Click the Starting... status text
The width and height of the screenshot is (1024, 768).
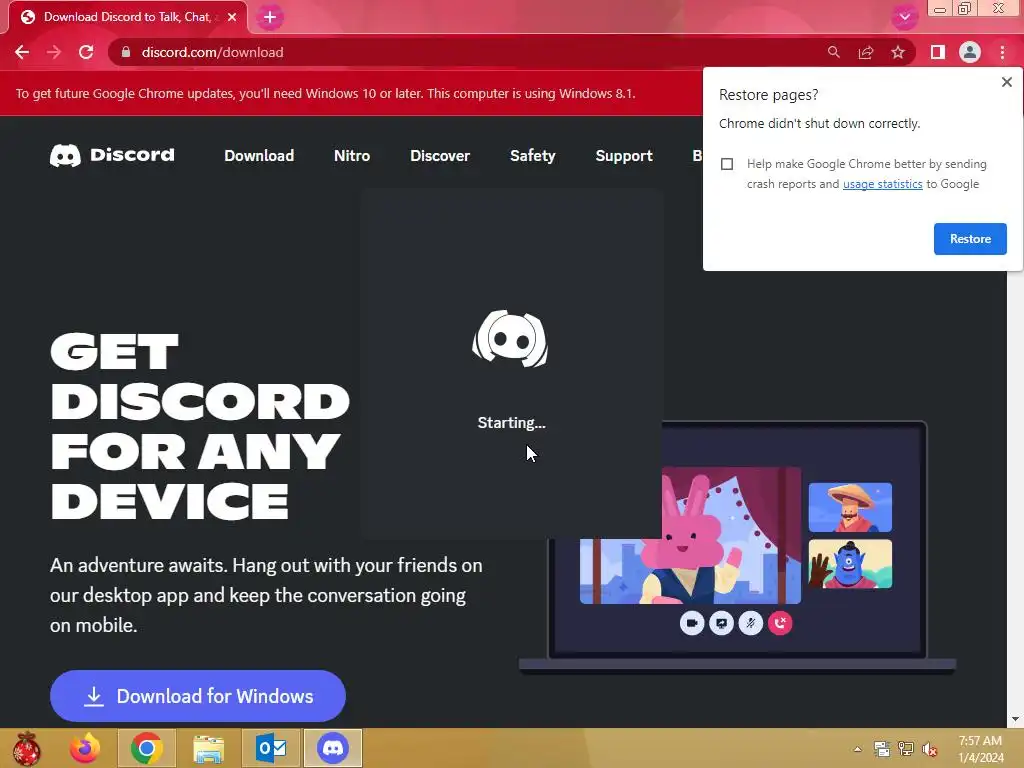[511, 423]
